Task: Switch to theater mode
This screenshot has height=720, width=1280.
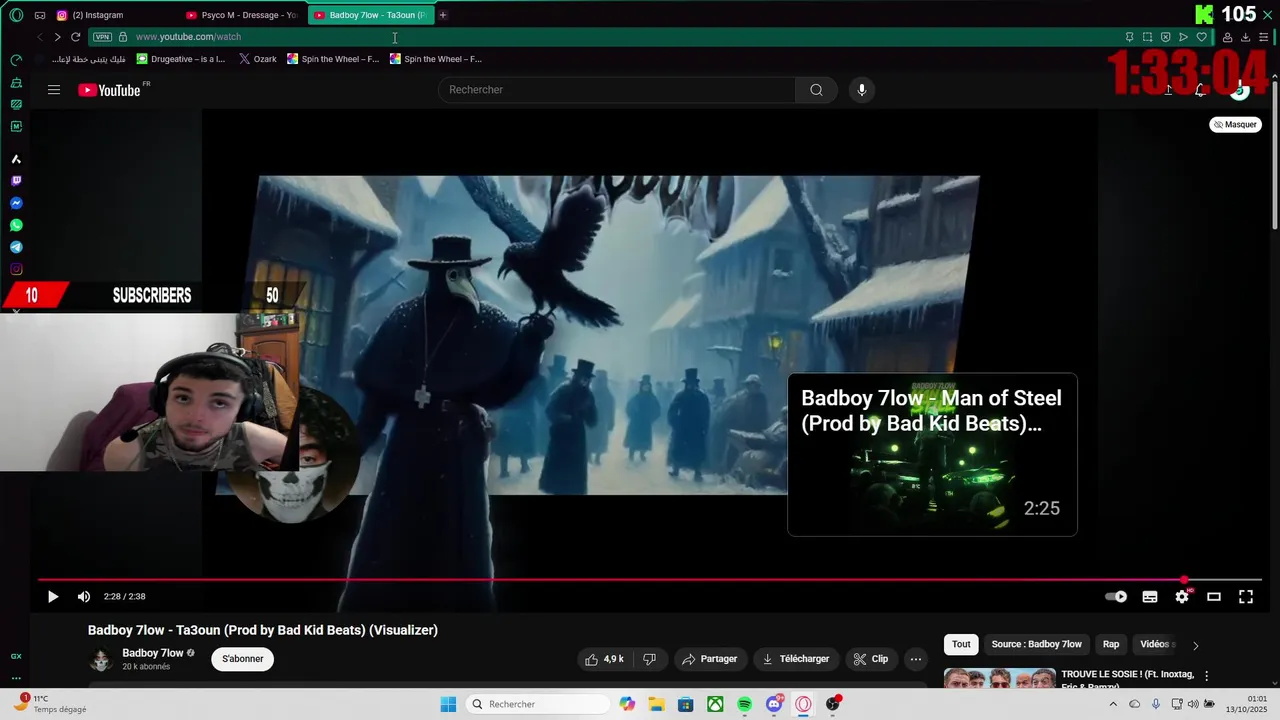Action: click(1214, 597)
